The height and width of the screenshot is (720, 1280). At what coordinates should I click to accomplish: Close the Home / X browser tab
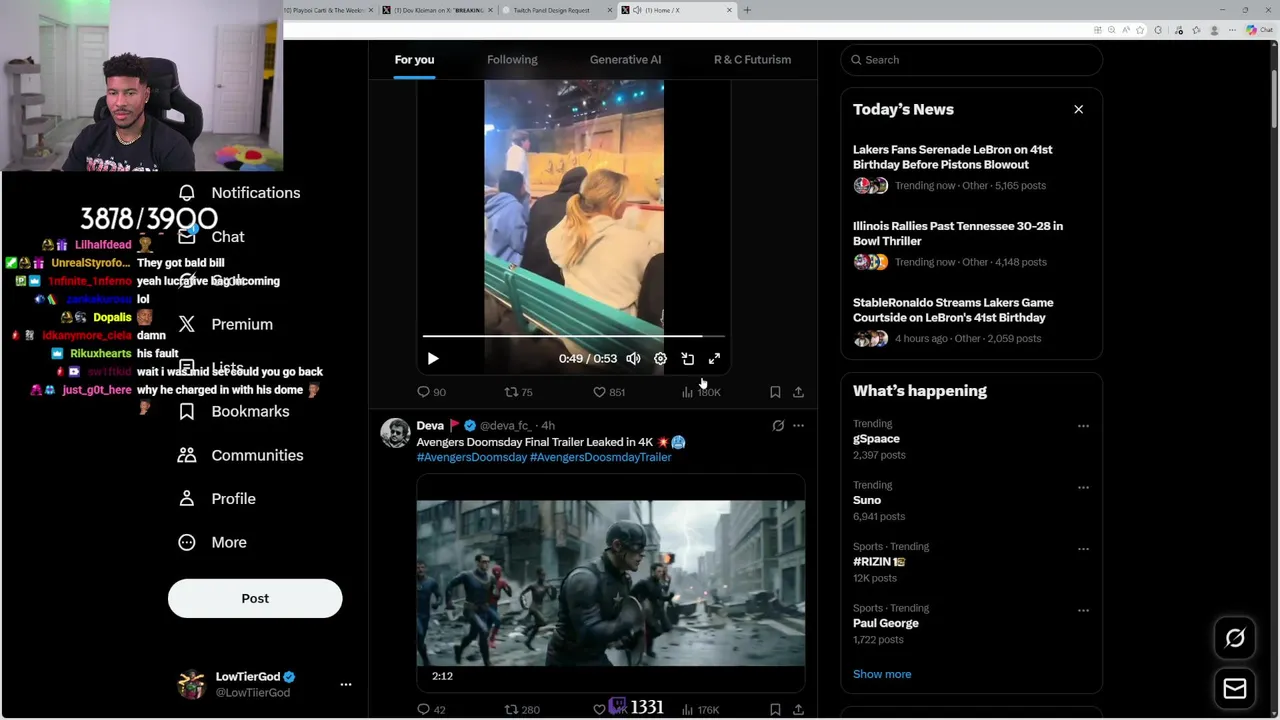[x=729, y=10]
